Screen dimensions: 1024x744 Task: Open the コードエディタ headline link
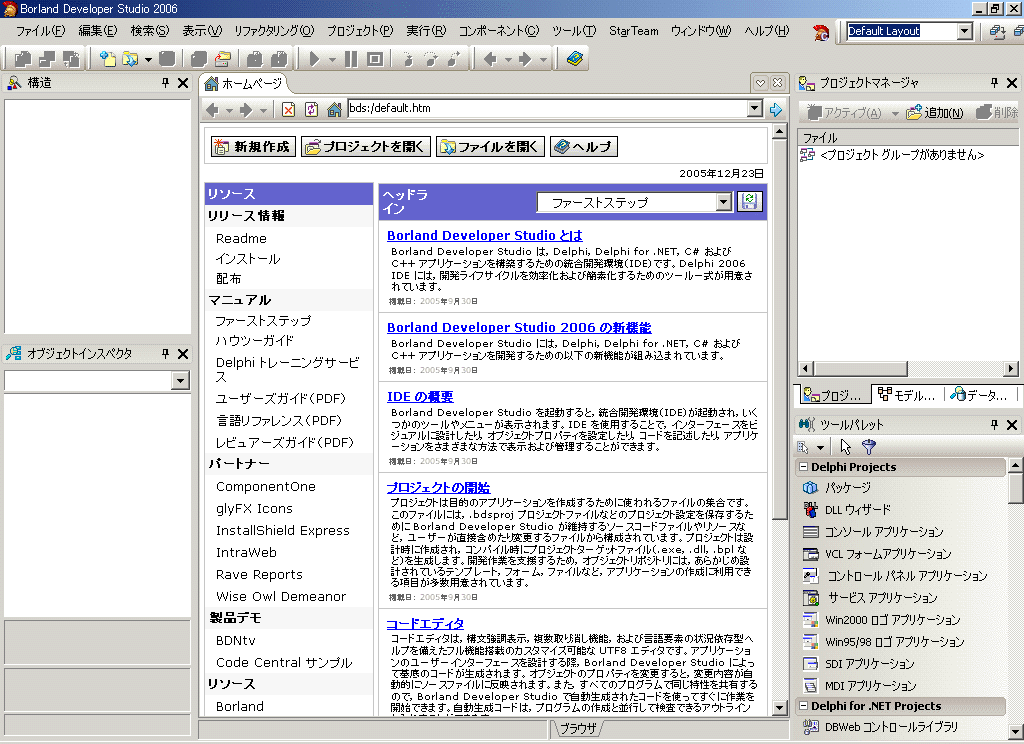coord(425,623)
